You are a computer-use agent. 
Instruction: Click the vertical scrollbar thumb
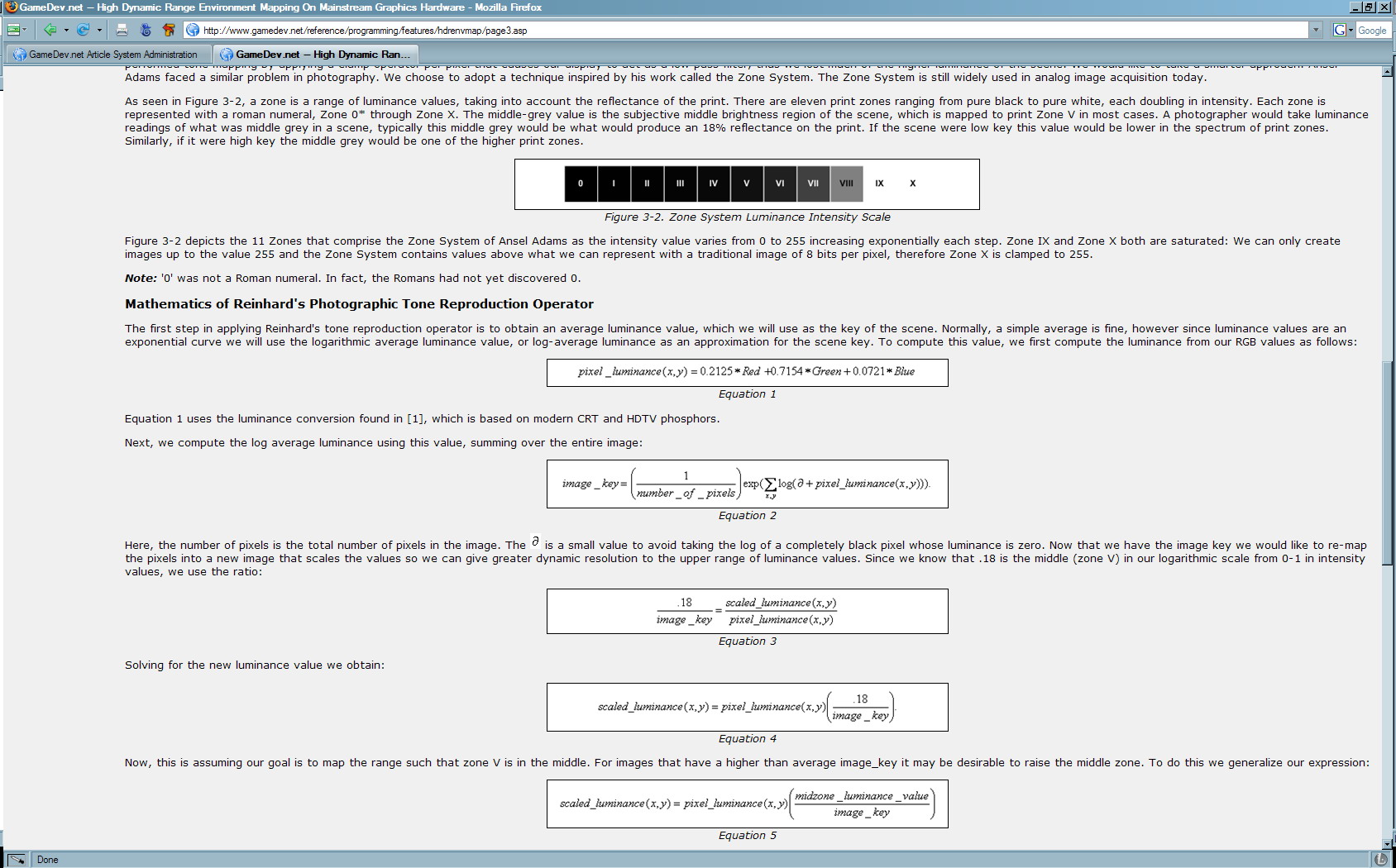point(1387,463)
